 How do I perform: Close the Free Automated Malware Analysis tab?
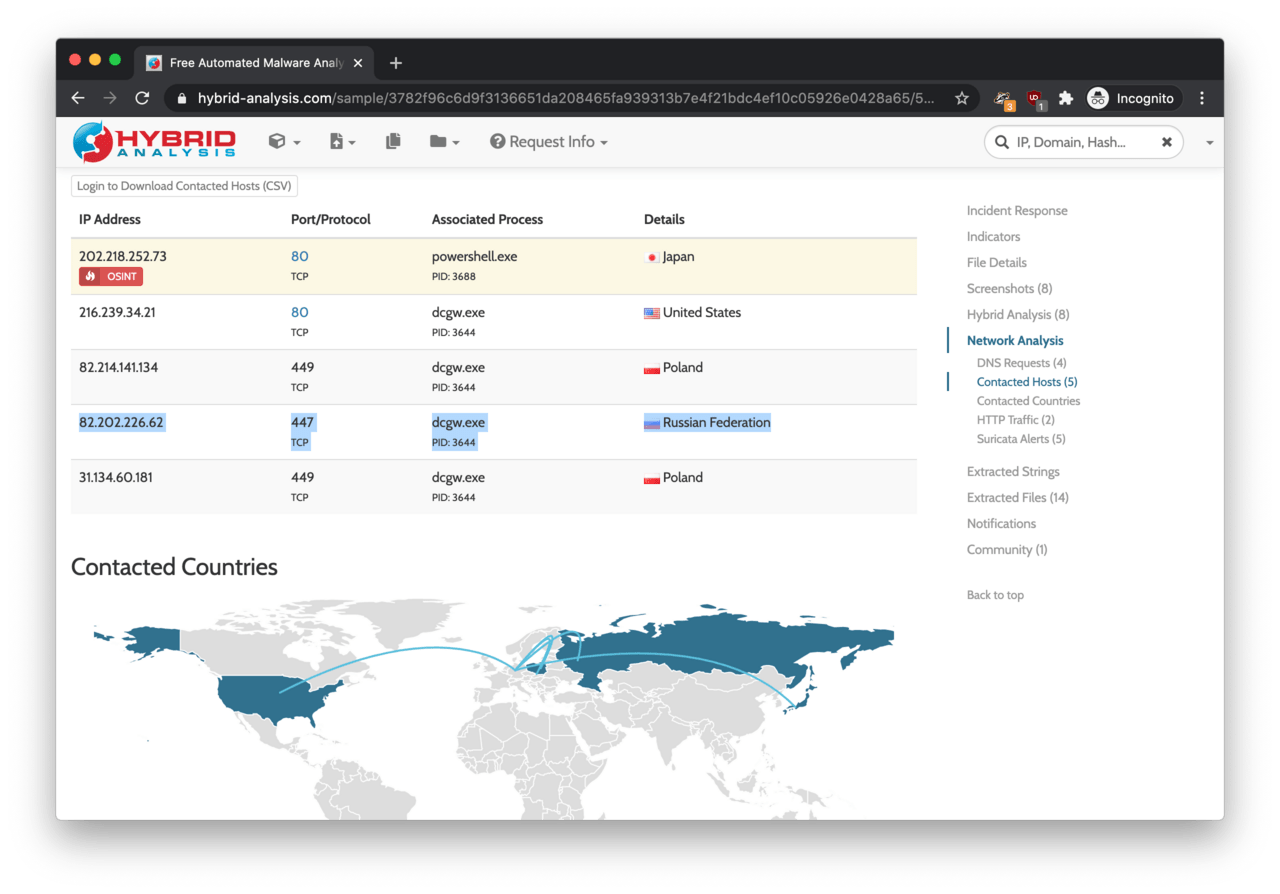coord(358,63)
